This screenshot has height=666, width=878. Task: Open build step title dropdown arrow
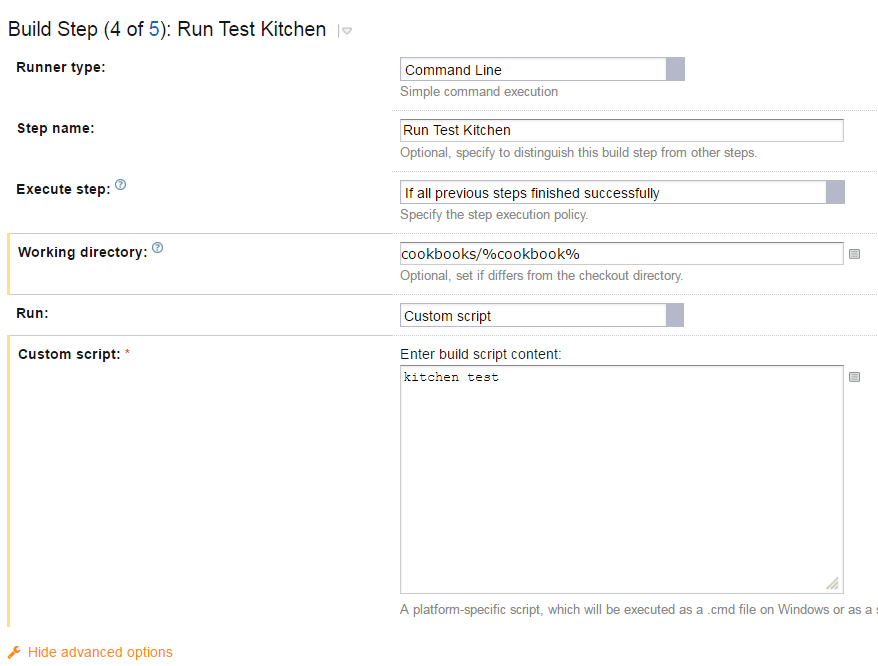(347, 31)
